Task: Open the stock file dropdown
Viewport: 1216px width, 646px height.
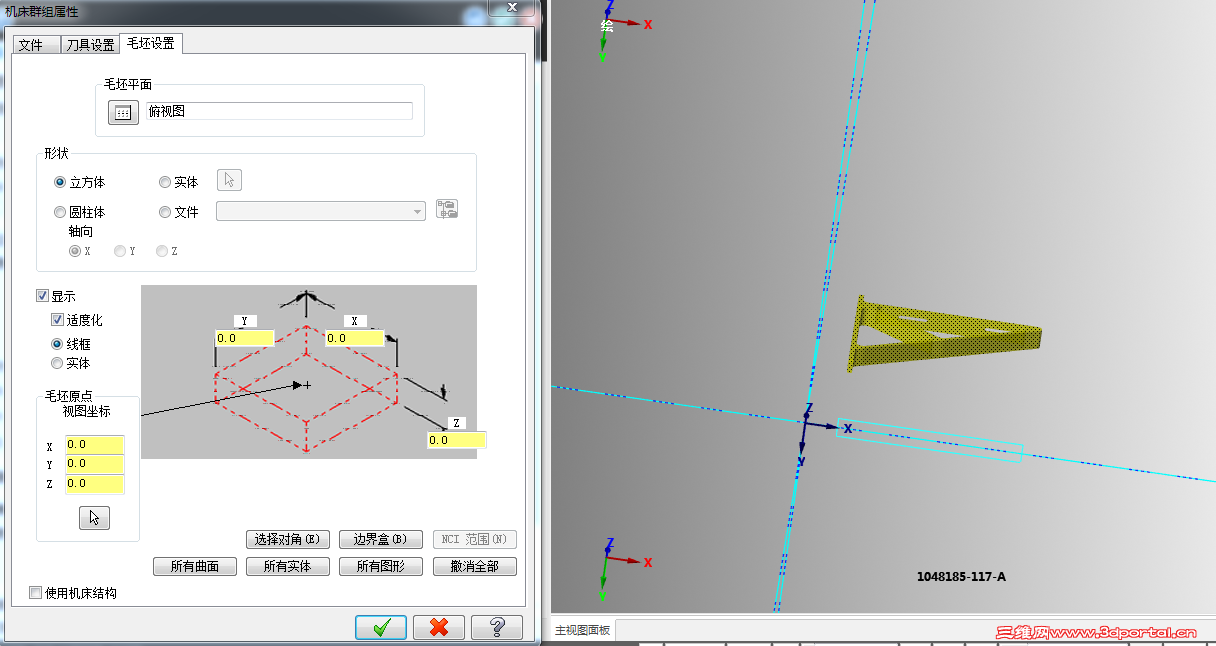Action: click(x=321, y=211)
